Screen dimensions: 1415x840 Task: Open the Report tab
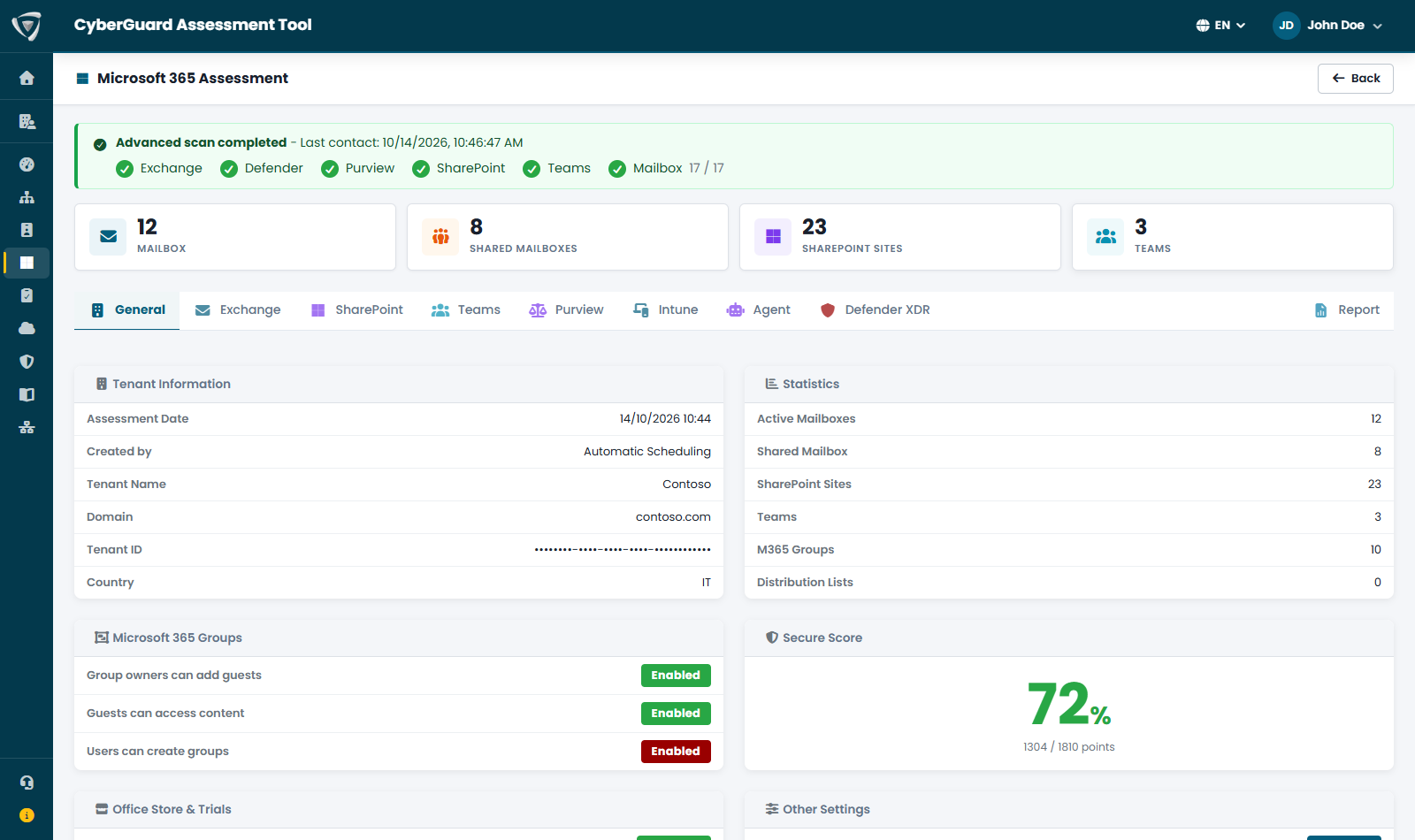pyautogui.click(x=1347, y=310)
